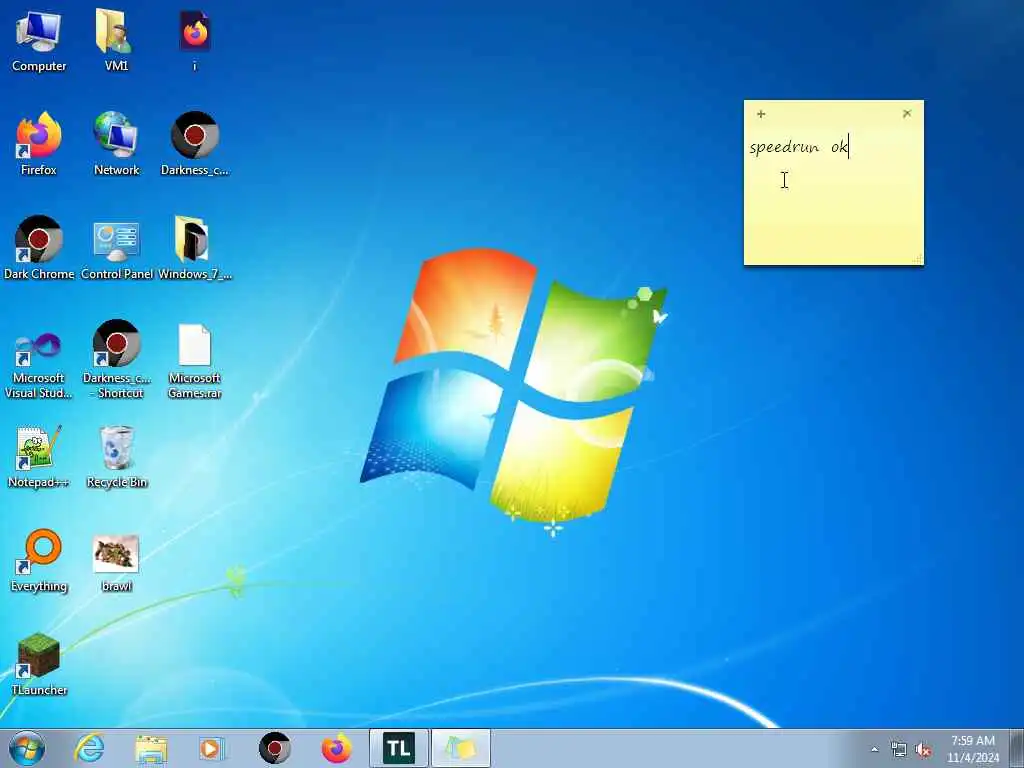Launch Internet Explorer from the taskbar
The width and height of the screenshot is (1024, 768).
tap(89, 748)
